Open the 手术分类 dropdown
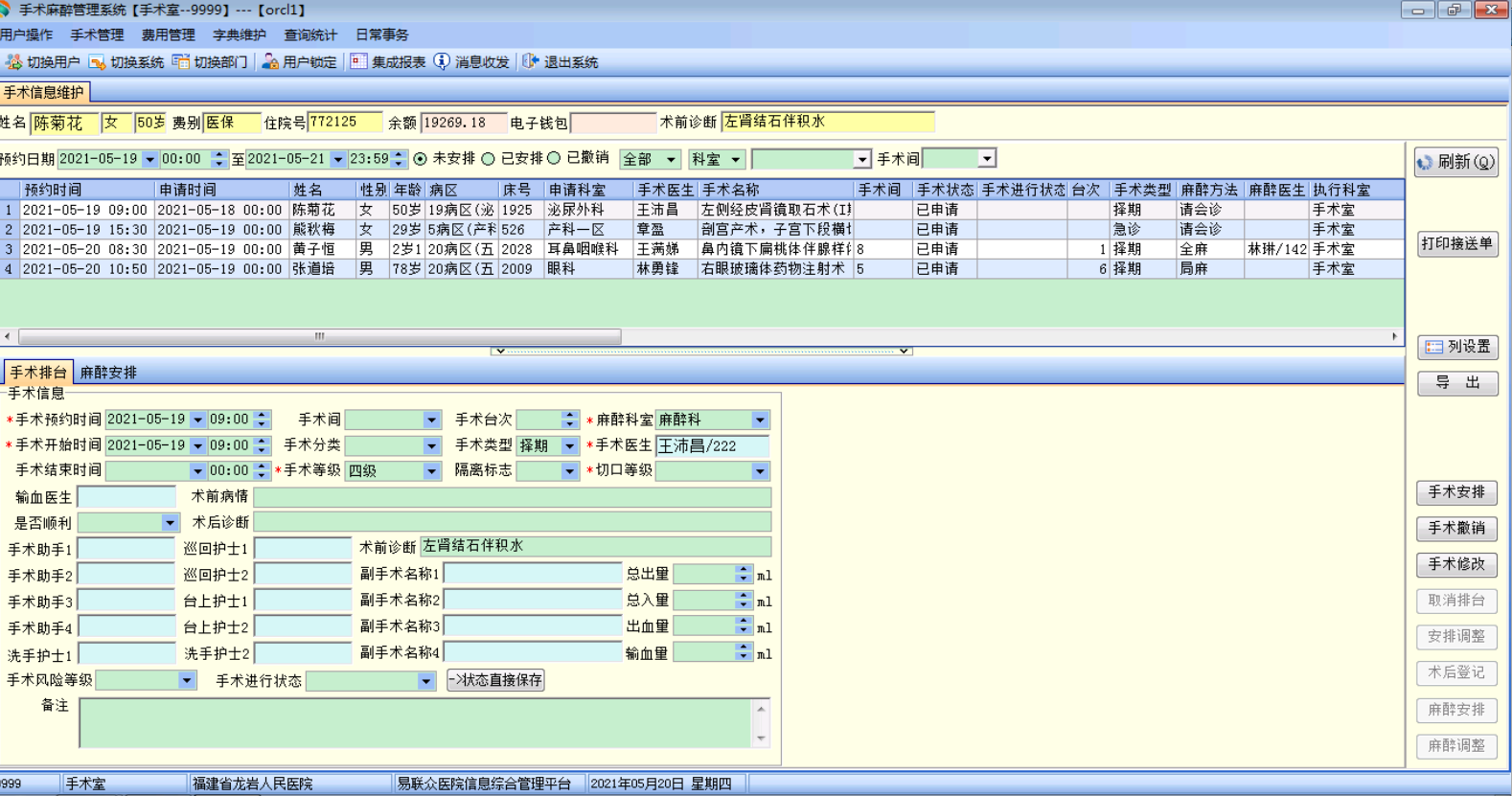 (x=431, y=445)
